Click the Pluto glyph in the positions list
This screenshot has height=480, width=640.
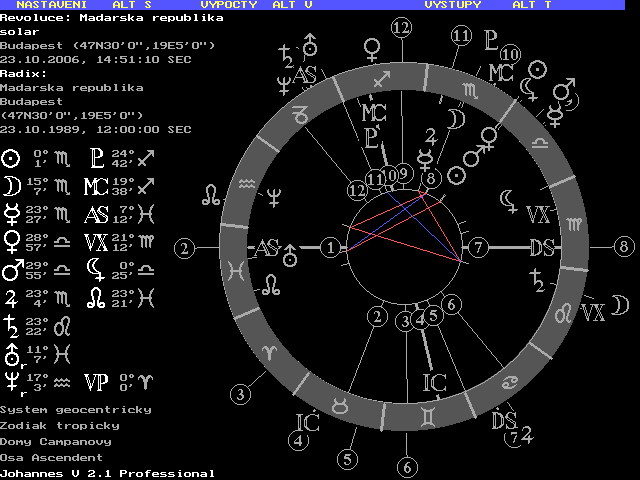(97, 158)
